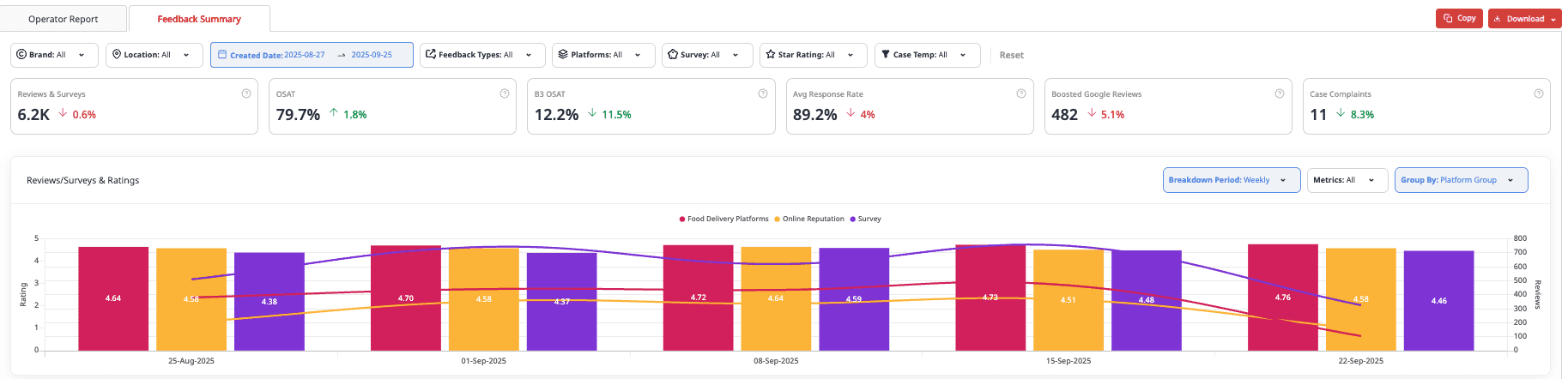
Task: Click the Reviews & Surveys 6.2K value
Action: tap(33, 115)
